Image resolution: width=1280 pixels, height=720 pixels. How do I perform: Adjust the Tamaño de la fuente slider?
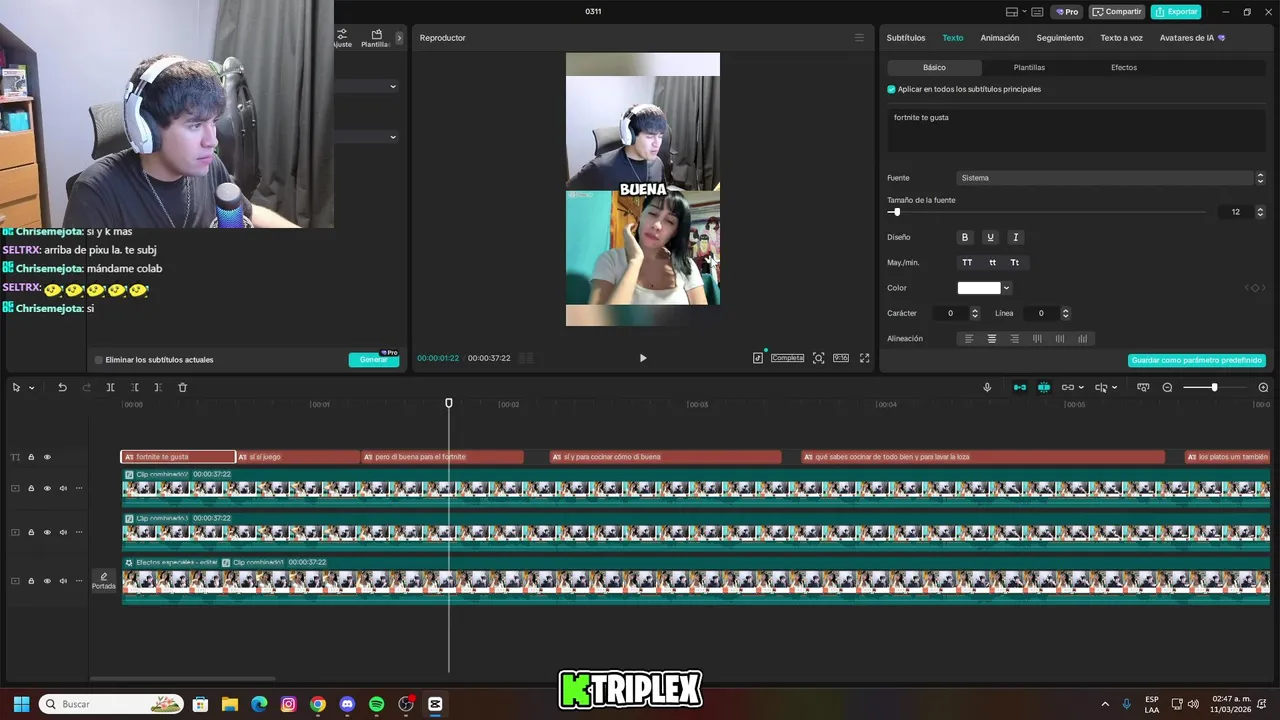tap(897, 212)
